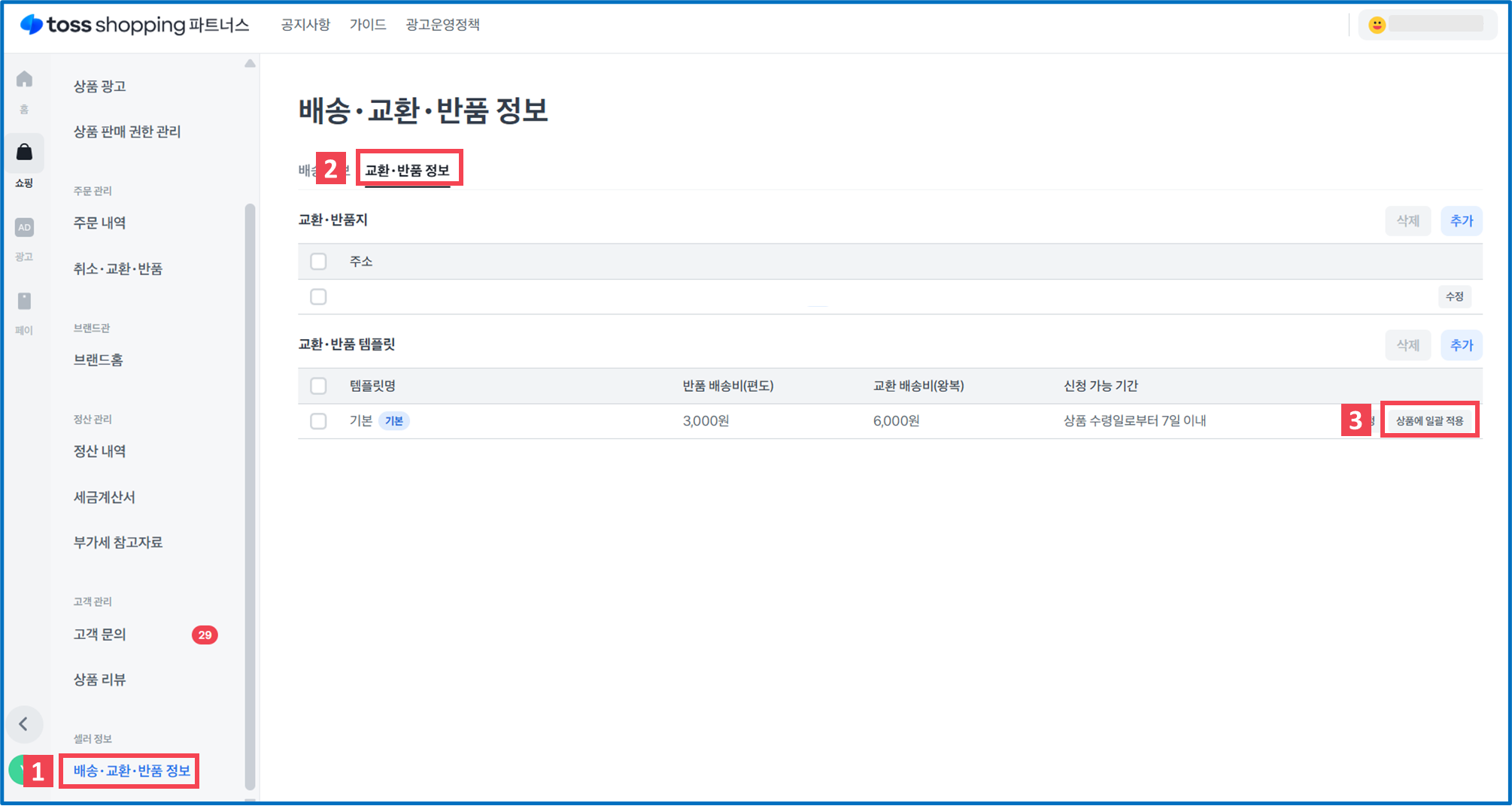1512x806 pixels.
Task: Open the smiley profile avatar menu
Action: coord(1377,25)
